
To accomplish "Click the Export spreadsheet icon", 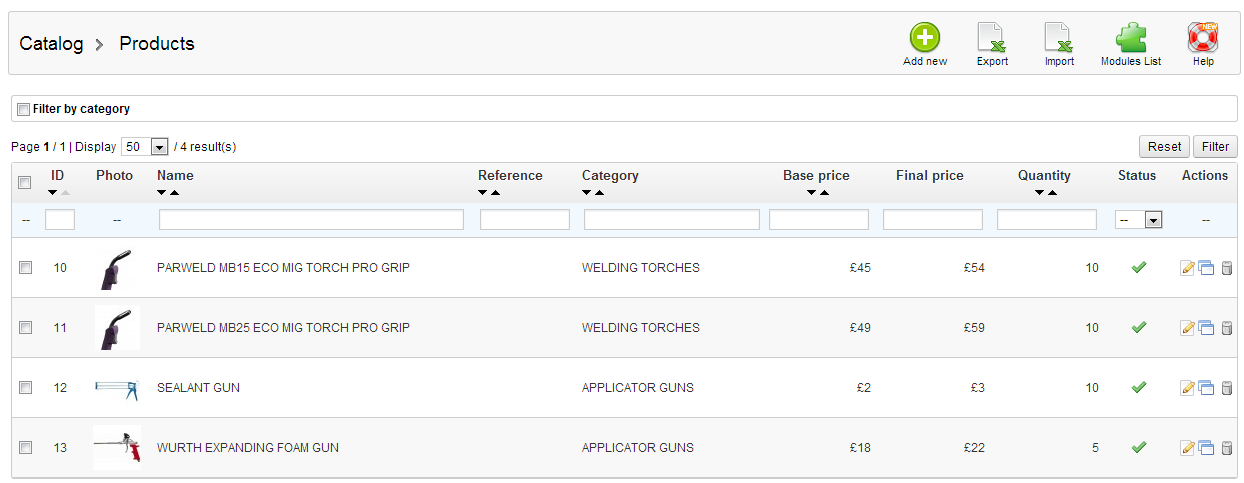I will (x=991, y=38).
